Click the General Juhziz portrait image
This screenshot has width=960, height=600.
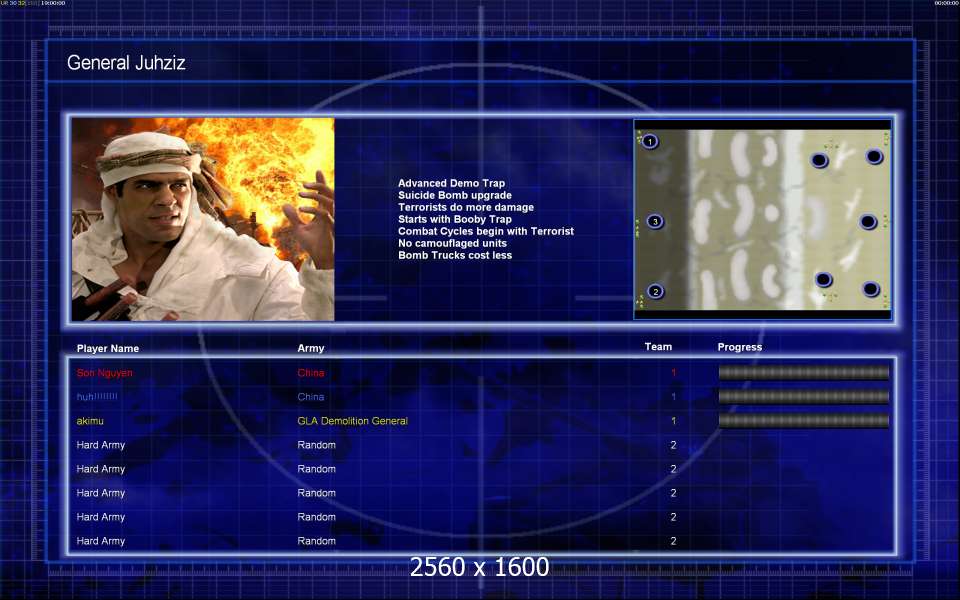(x=203, y=219)
